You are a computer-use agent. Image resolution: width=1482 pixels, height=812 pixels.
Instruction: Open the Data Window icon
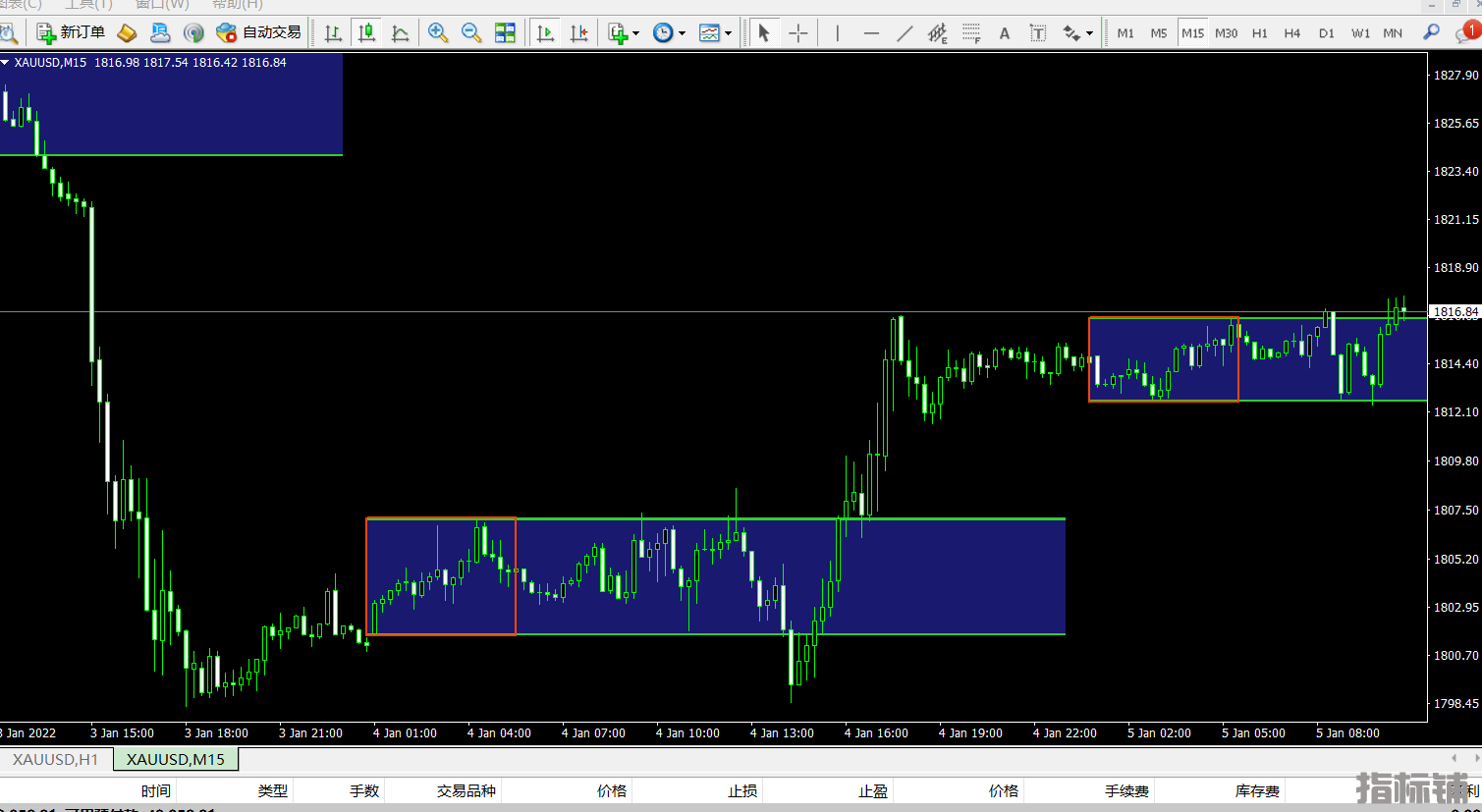click(160, 32)
